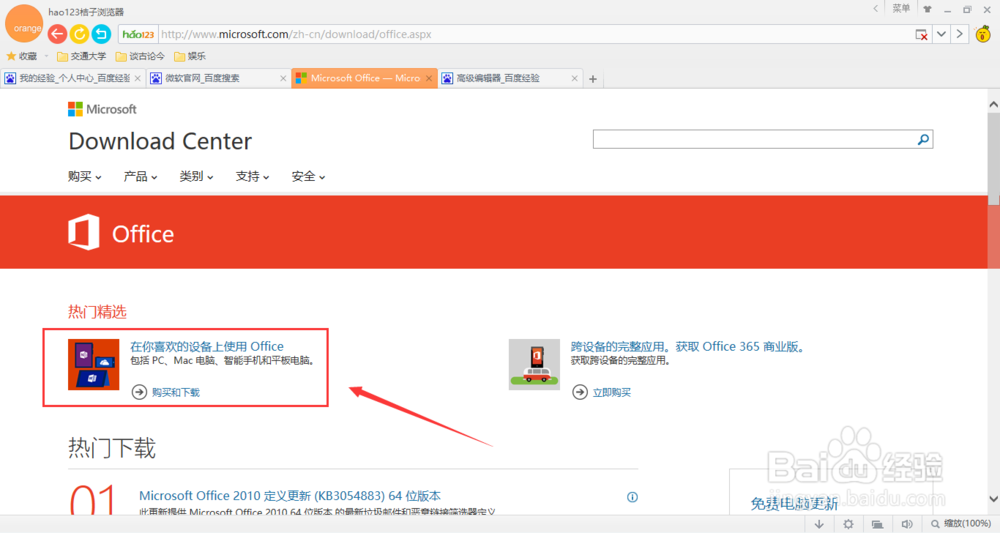This screenshot has height=533, width=1000.
Task: Expand the 安全 navigation dropdown
Action: (308, 177)
